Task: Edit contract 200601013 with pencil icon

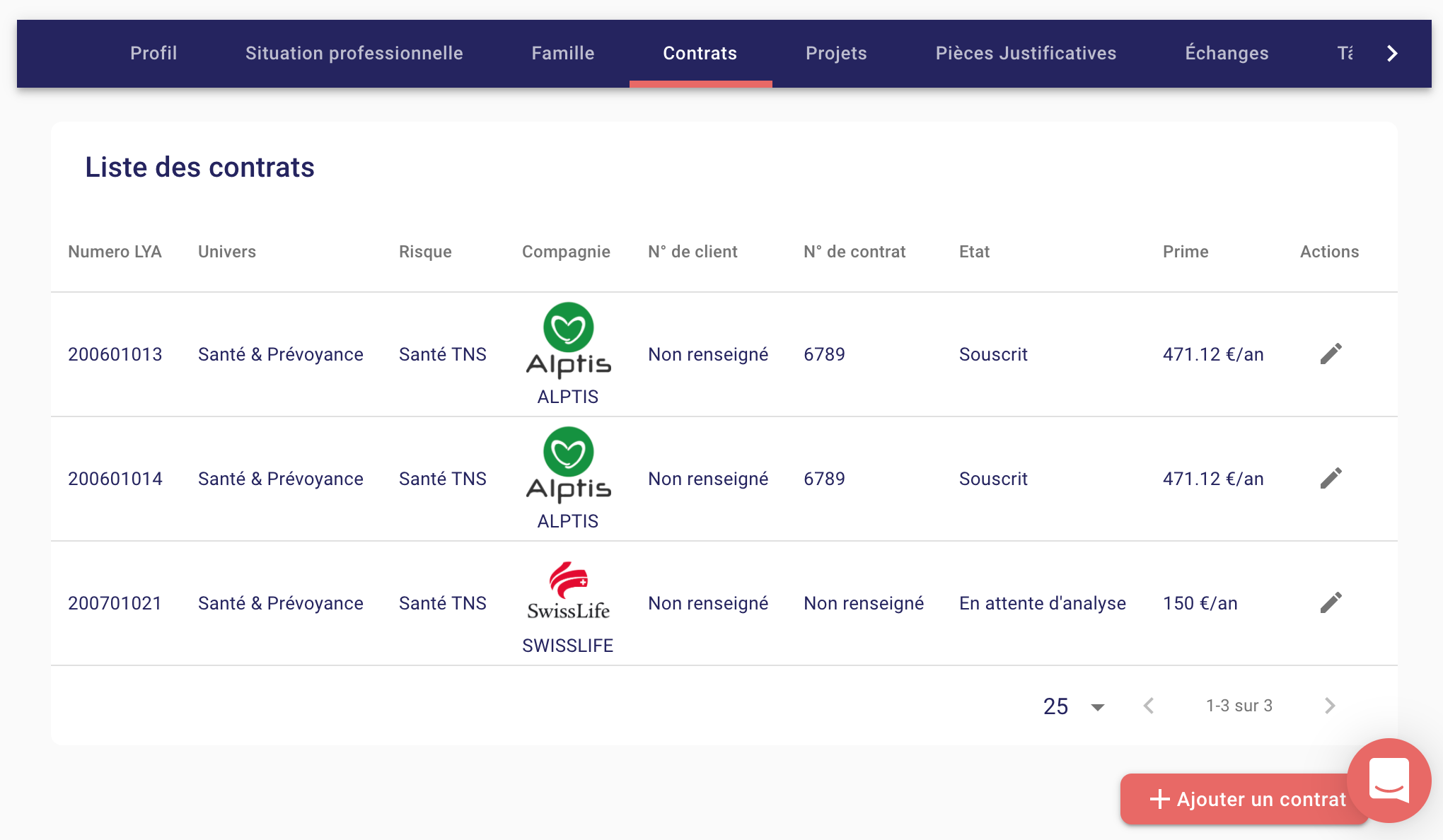Action: 1331,354
